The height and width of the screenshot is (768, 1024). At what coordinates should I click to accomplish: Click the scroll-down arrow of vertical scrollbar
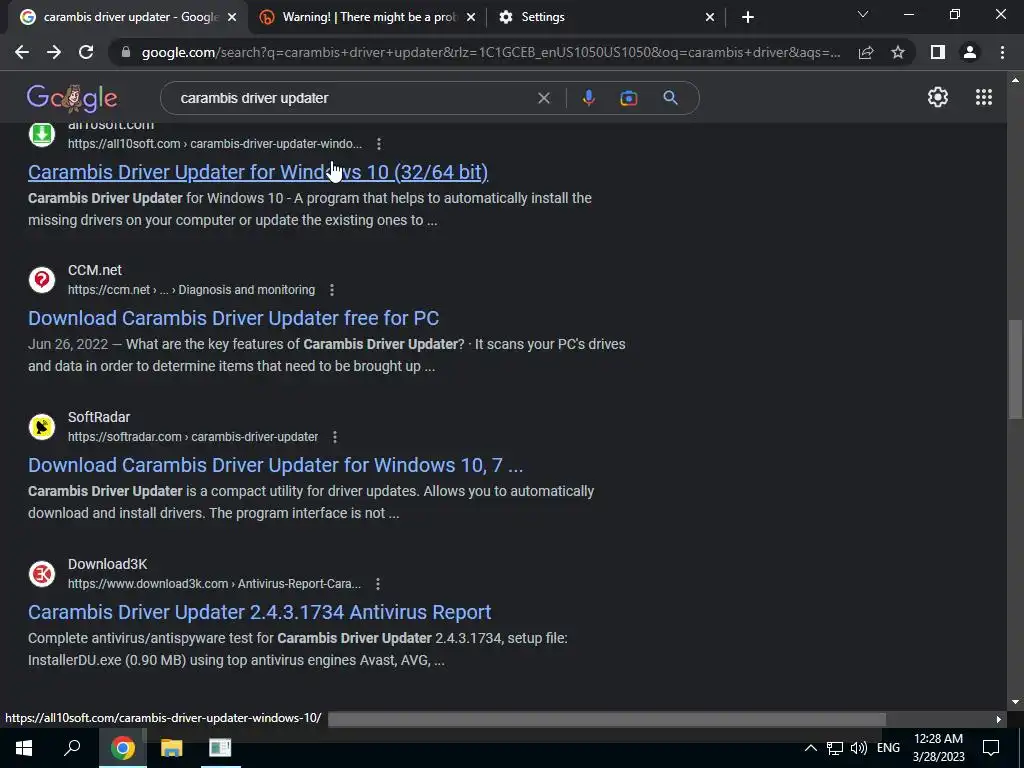(x=1015, y=703)
